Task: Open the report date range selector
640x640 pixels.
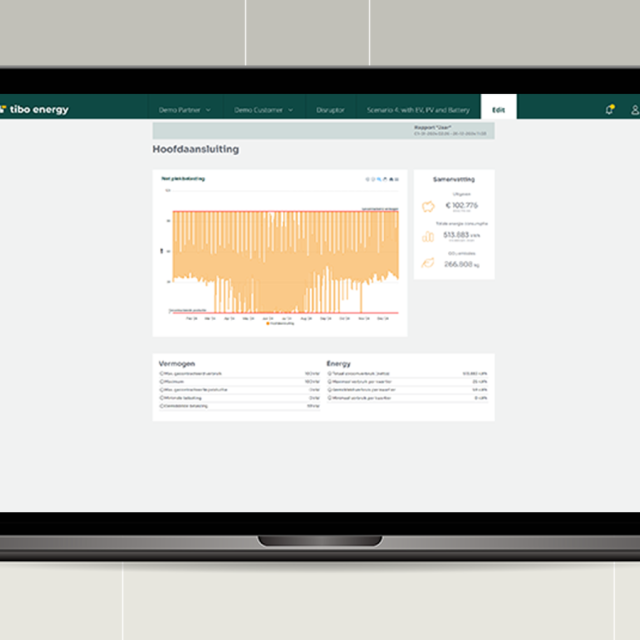Action: pyautogui.click(x=449, y=131)
